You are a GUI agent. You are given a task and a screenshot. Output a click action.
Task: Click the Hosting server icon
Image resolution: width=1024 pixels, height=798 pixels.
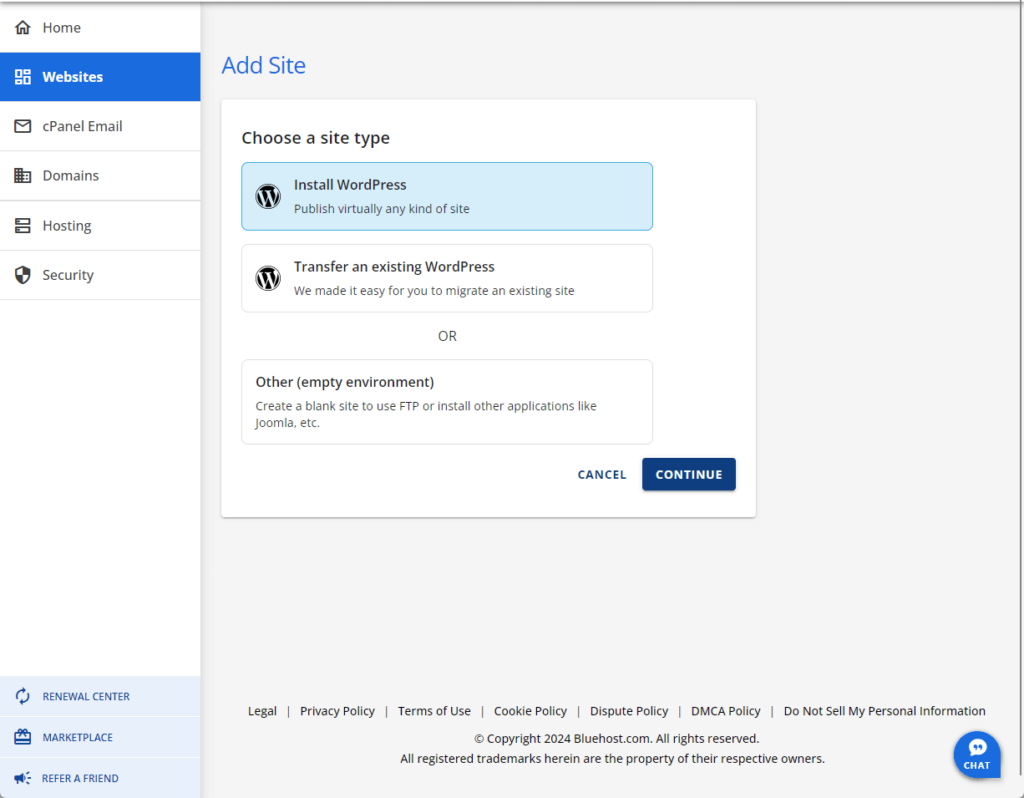[x=23, y=226]
